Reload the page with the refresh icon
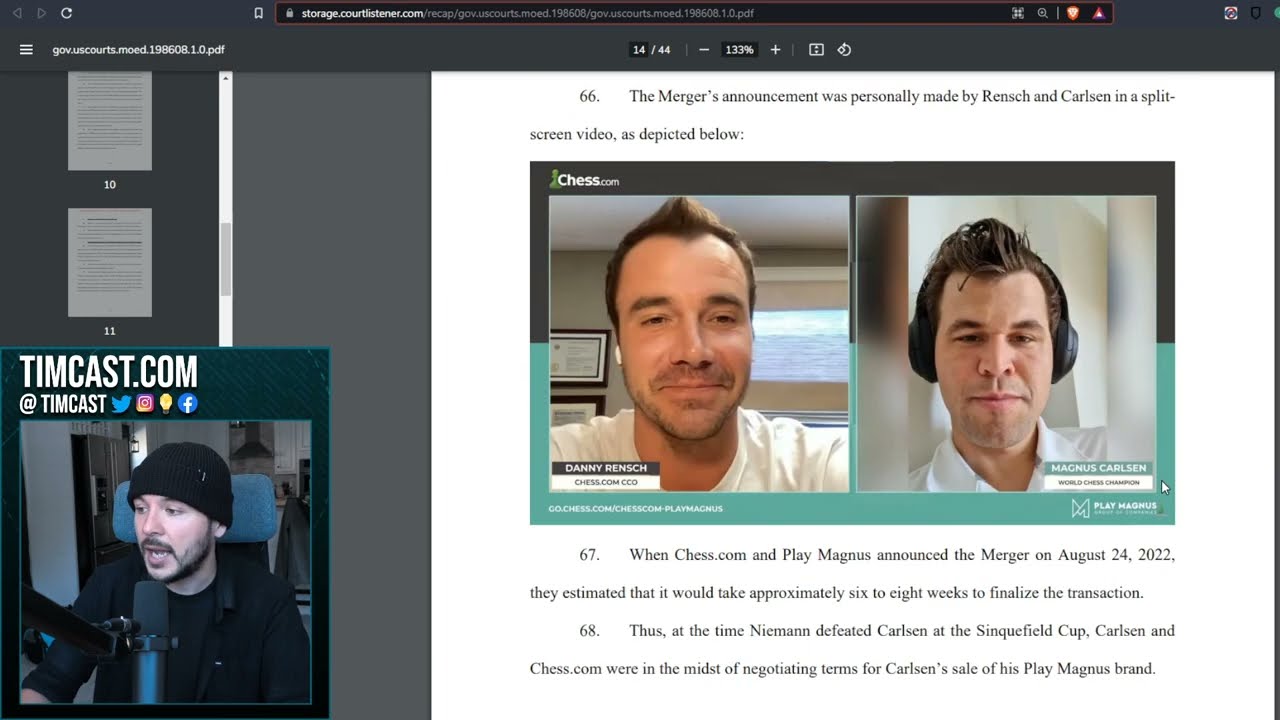Viewport: 1280px width, 720px height. pyautogui.click(x=66, y=13)
